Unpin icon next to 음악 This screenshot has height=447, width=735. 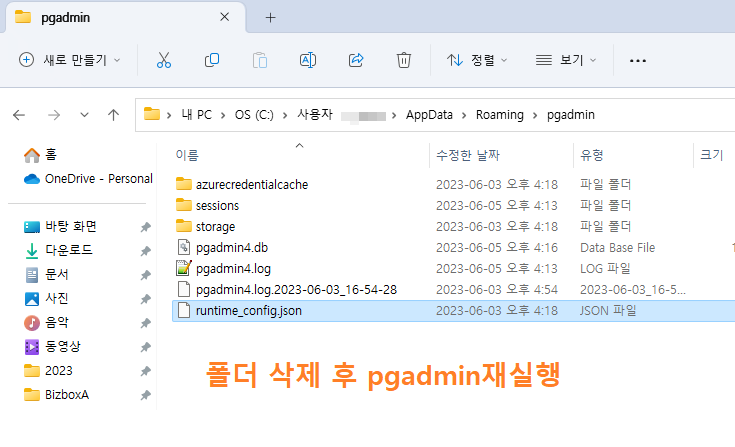coord(146,323)
